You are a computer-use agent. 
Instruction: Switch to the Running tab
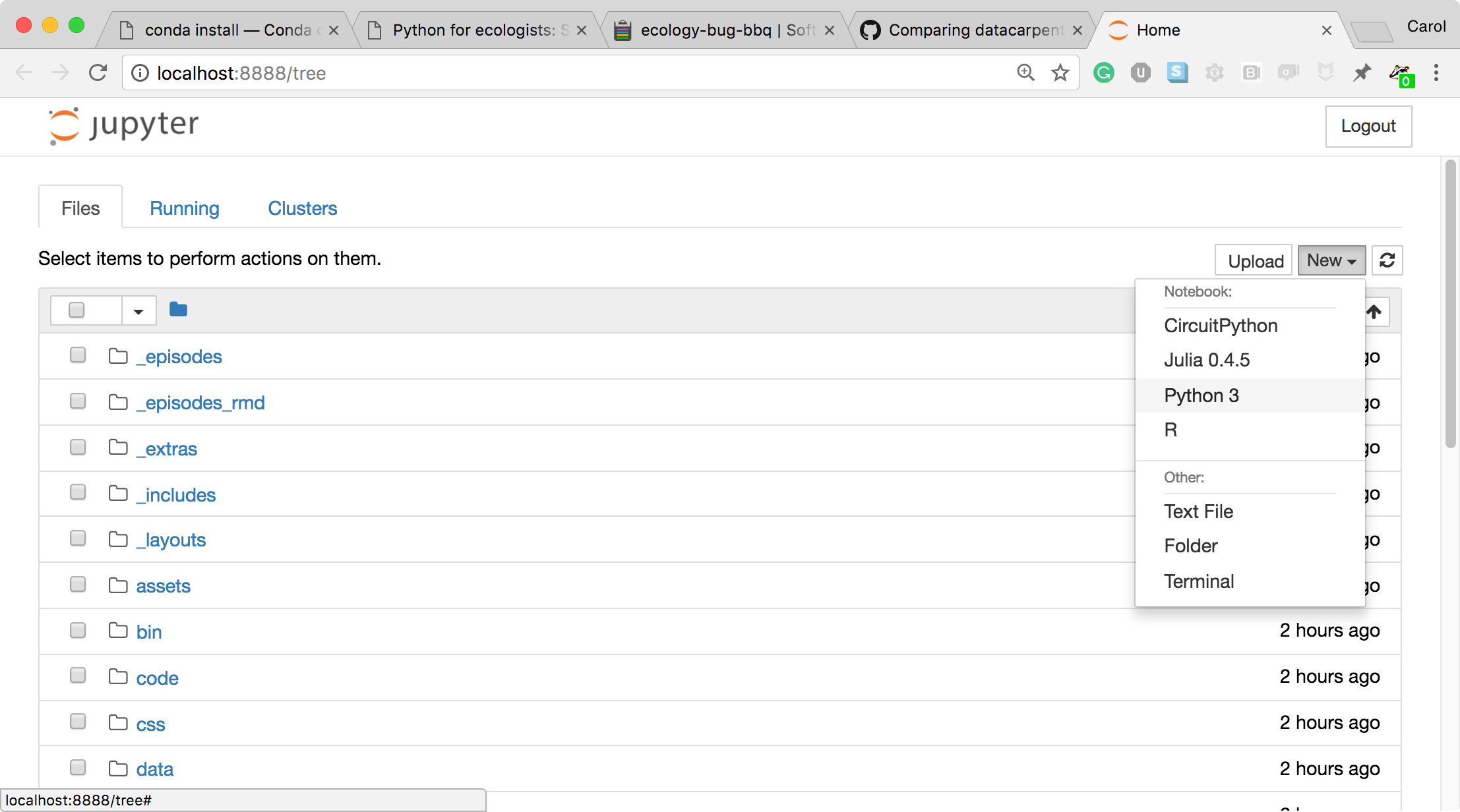click(x=184, y=208)
